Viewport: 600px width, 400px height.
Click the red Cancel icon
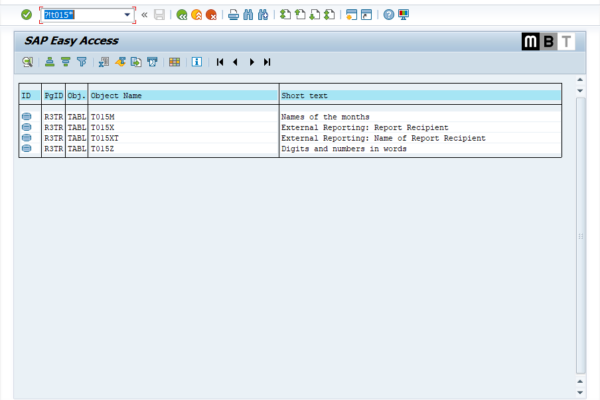pyautogui.click(x=211, y=15)
